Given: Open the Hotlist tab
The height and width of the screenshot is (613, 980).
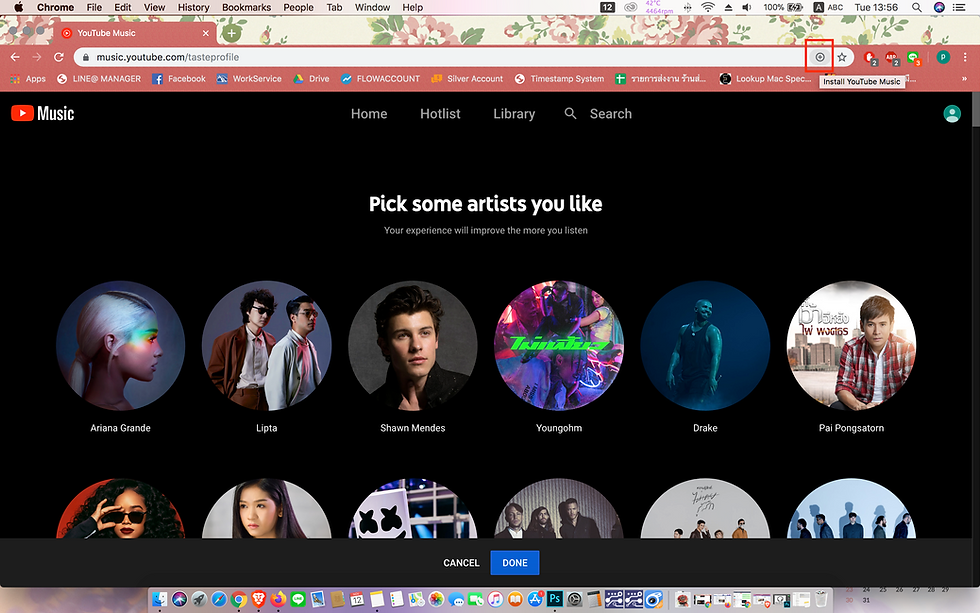Looking at the screenshot, I should 440,114.
